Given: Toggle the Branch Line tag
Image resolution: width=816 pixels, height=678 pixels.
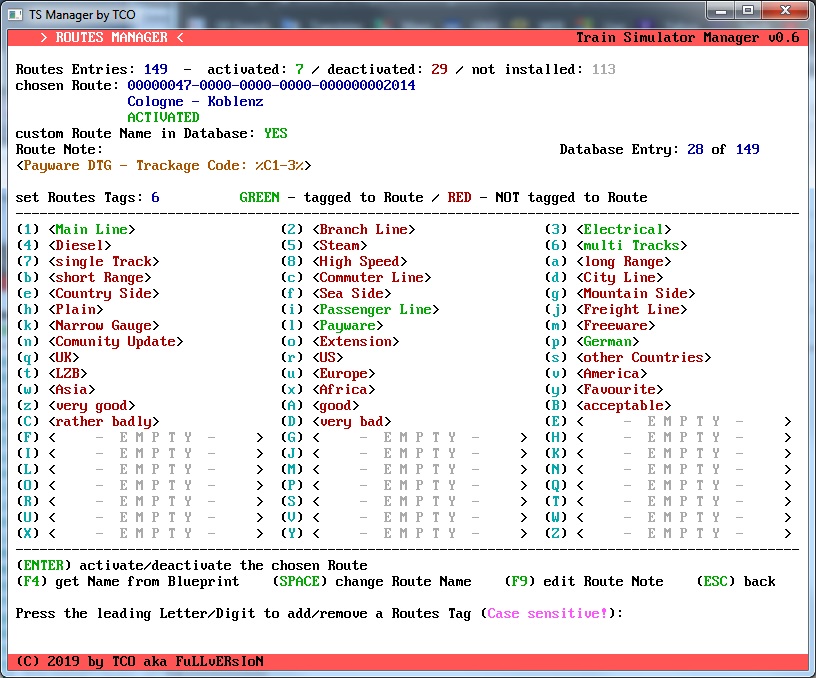Looking at the screenshot, I should click(x=348, y=229).
